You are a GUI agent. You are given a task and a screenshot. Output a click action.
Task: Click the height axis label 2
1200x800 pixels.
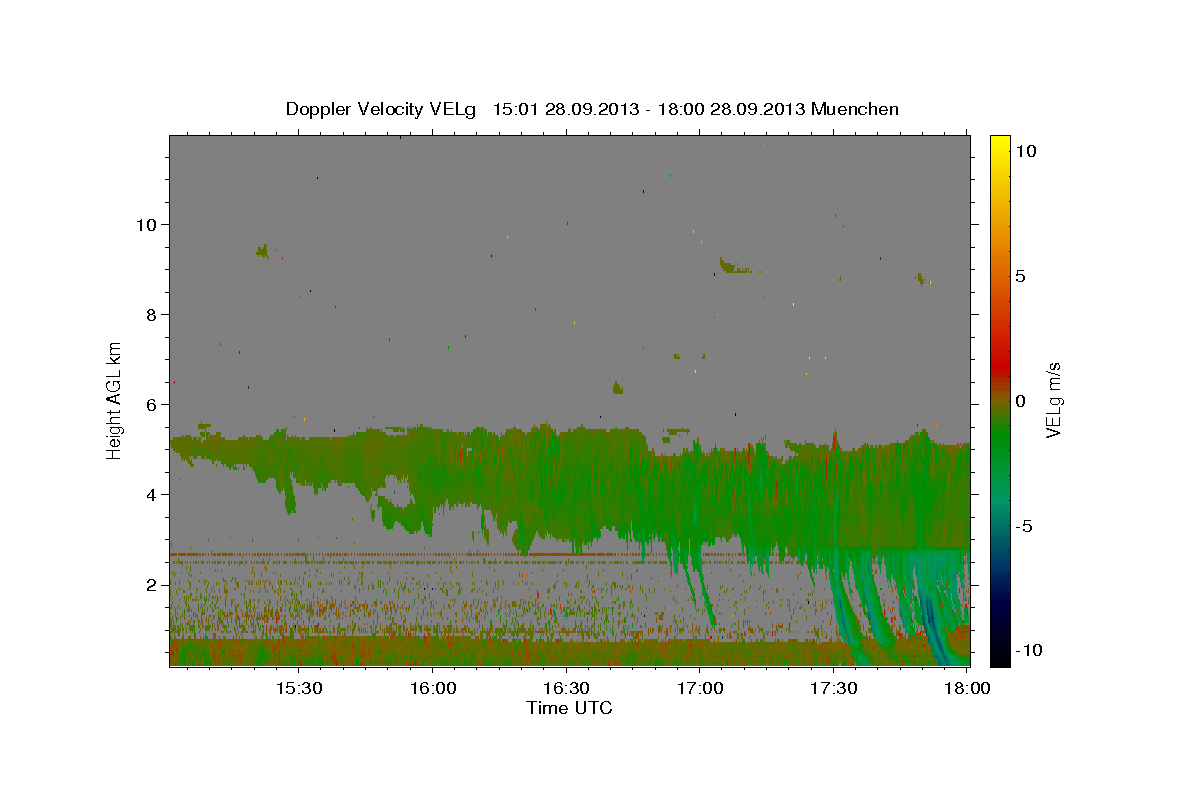[152, 585]
